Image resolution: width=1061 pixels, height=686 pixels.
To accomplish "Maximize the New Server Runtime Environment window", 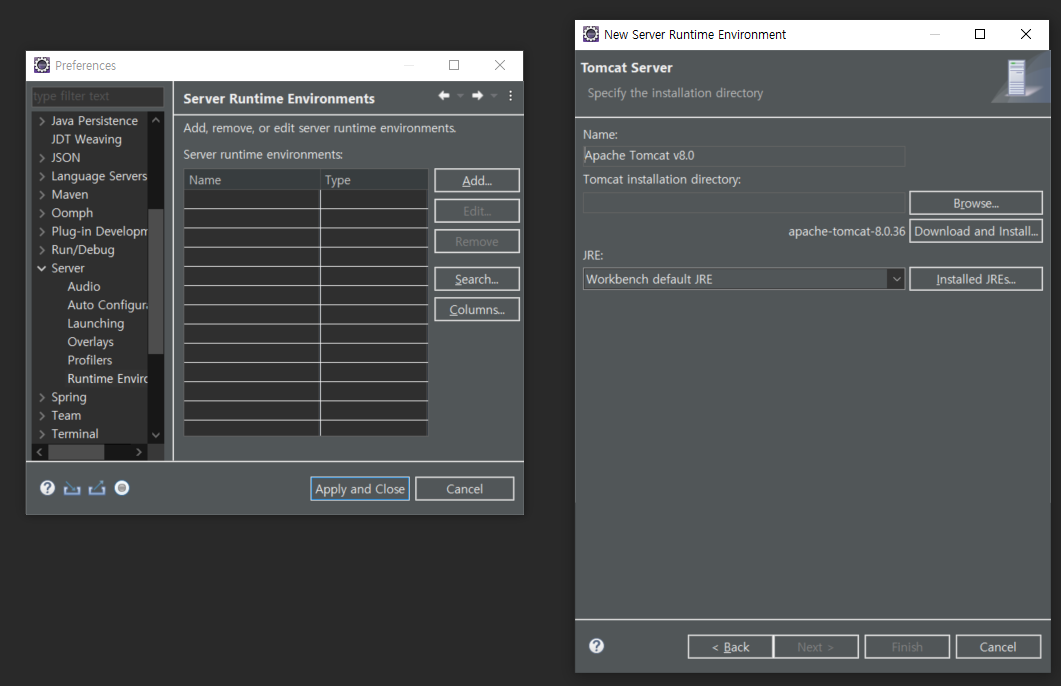I will (x=980, y=34).
